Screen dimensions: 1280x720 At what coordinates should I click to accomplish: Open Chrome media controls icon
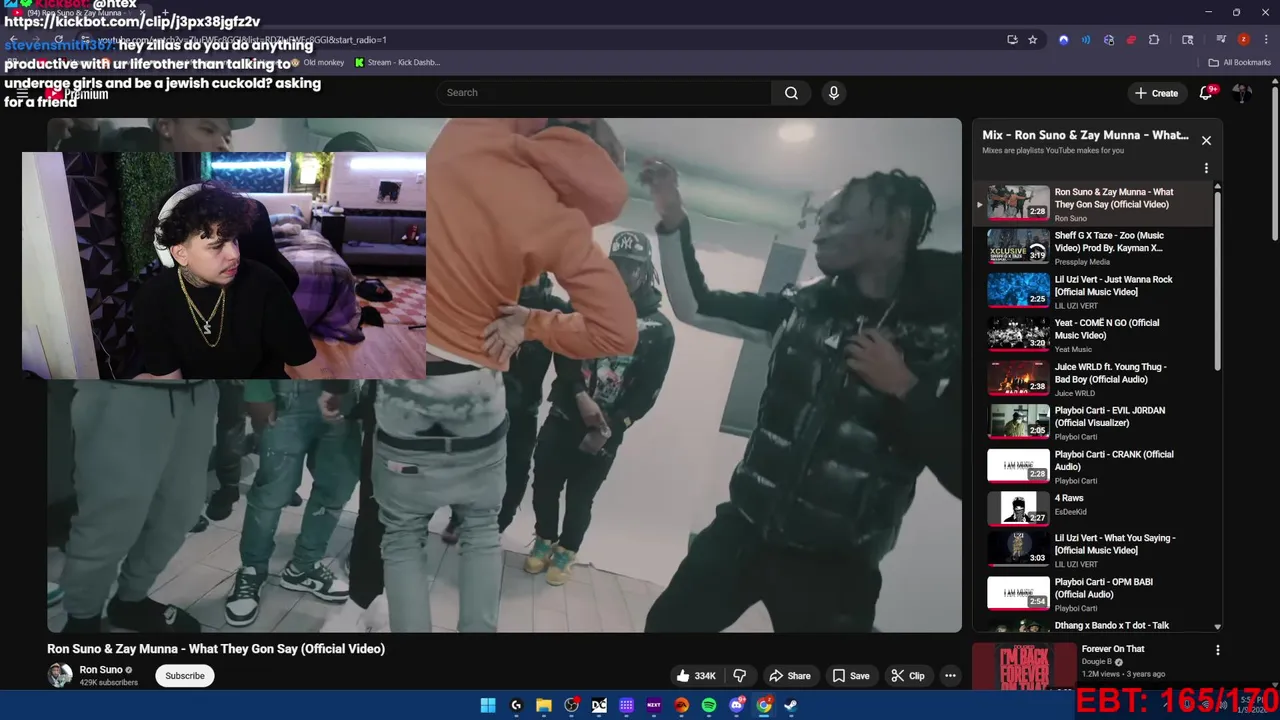pyautogui.click(x=1221, y=40)
